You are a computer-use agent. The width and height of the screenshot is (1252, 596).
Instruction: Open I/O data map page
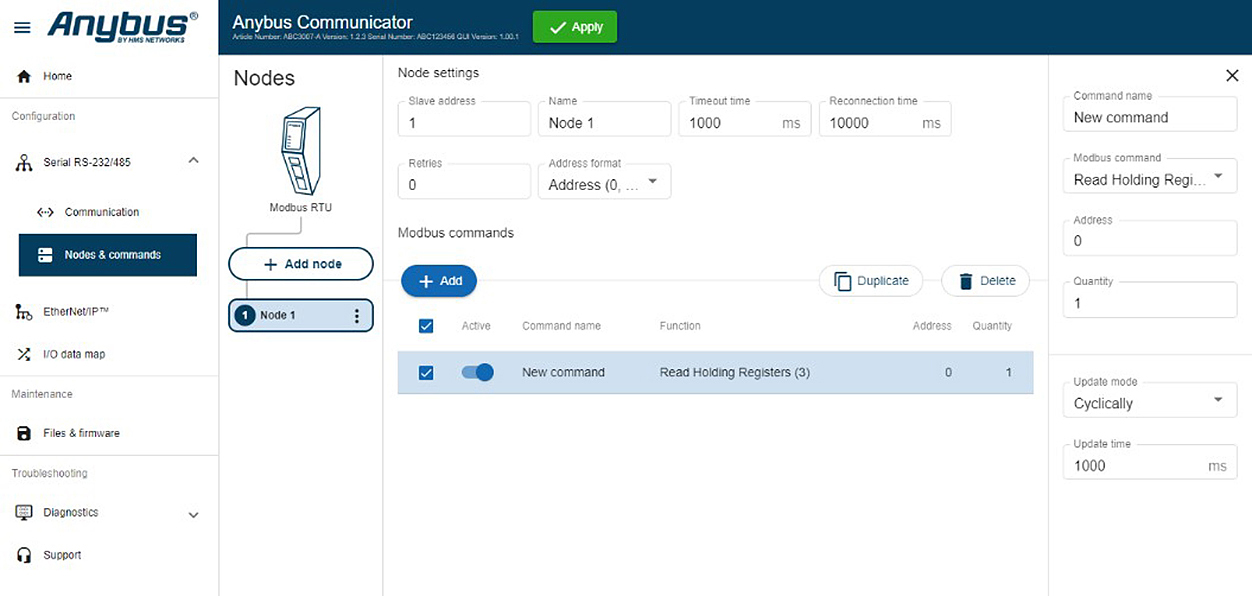click(73, 354)
